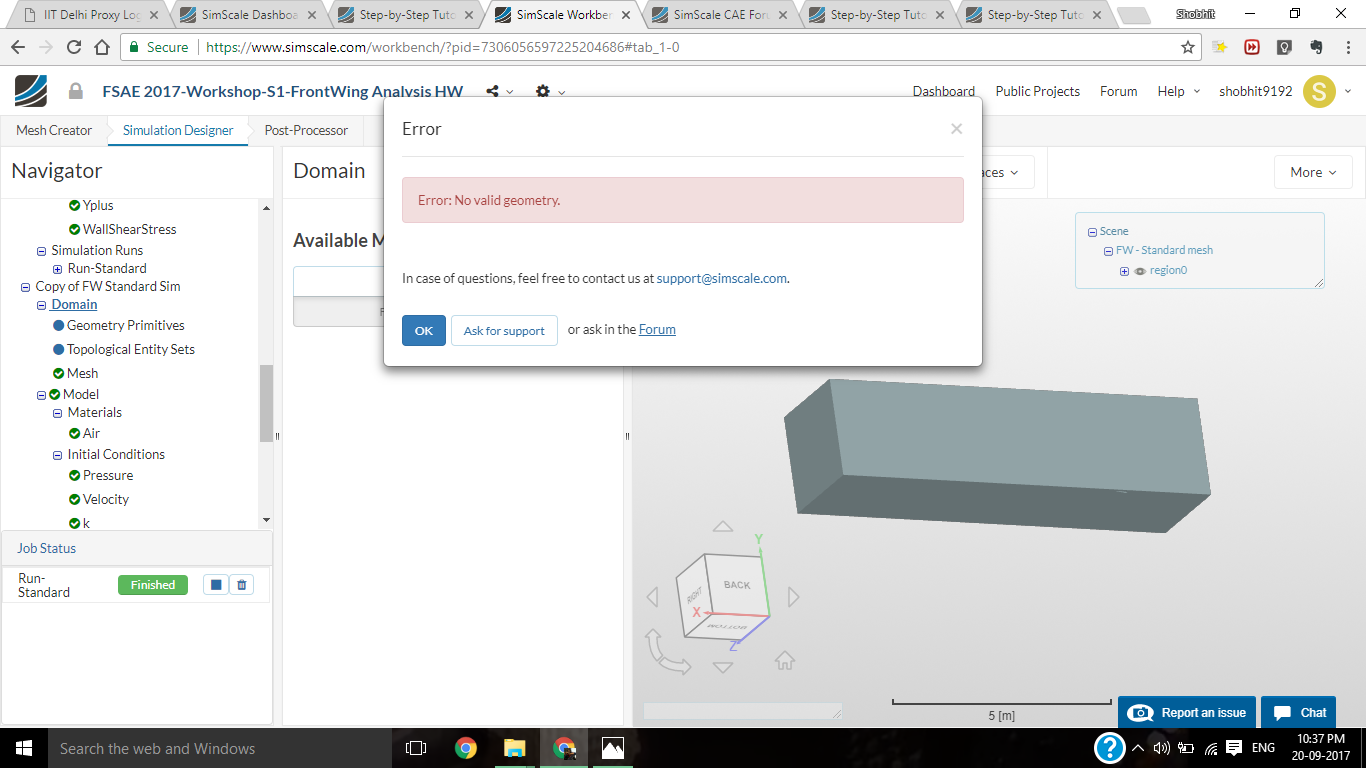The width and height of the screenshot is (1366, 768).
Task: Collapse Copy of FW Standard Sim node
Action: point(26,287)
